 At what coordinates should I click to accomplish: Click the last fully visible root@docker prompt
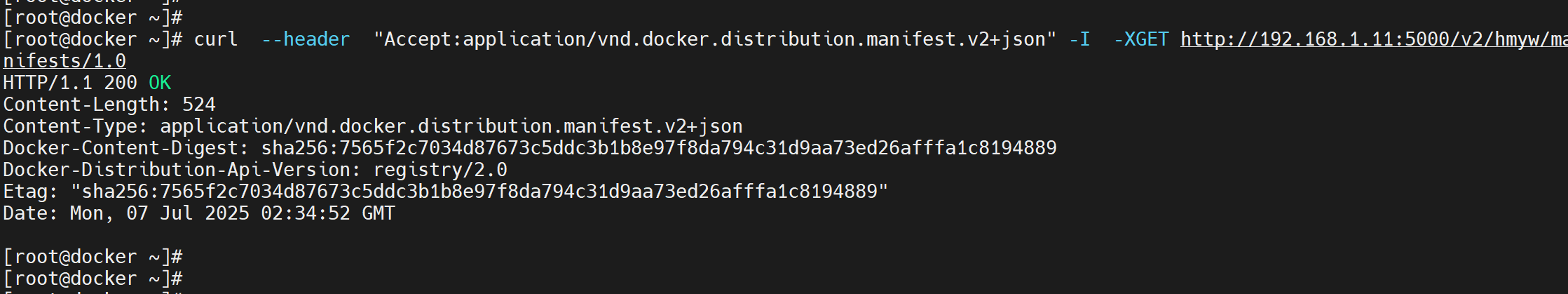click(x=93, y=279)
